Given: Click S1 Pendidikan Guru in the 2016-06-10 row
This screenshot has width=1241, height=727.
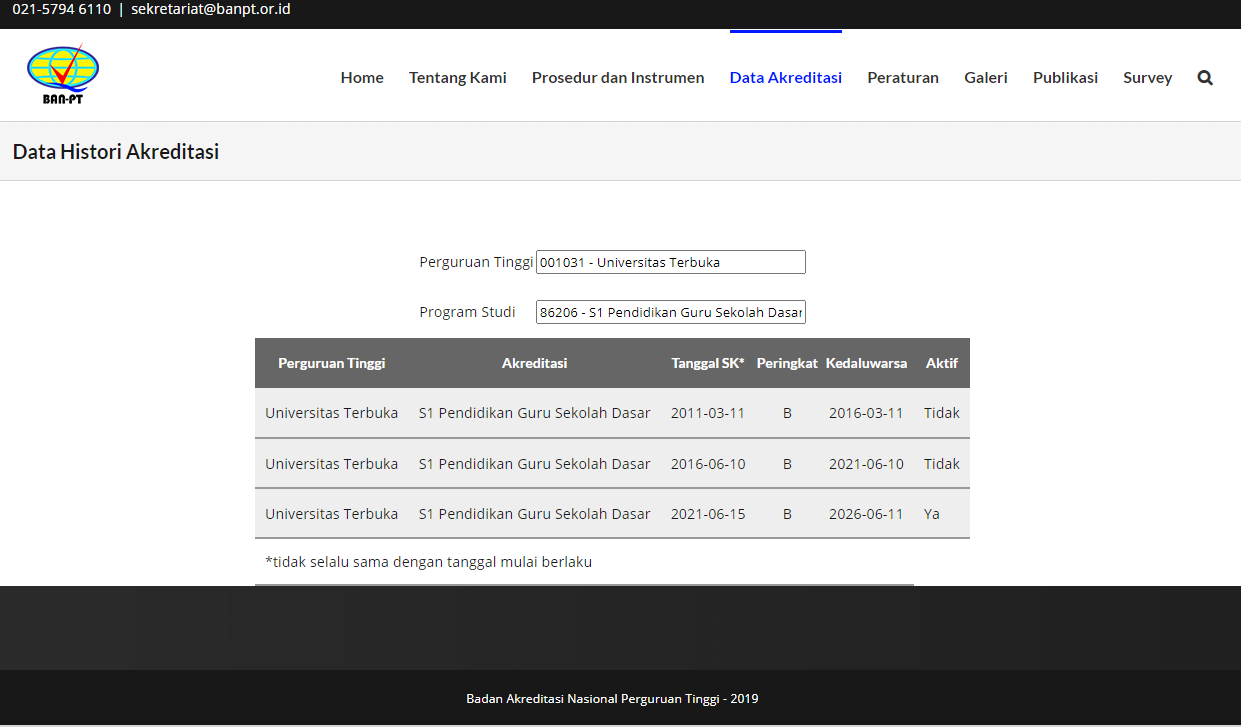Looking at the screenshot, I should [x=534, y=463].
